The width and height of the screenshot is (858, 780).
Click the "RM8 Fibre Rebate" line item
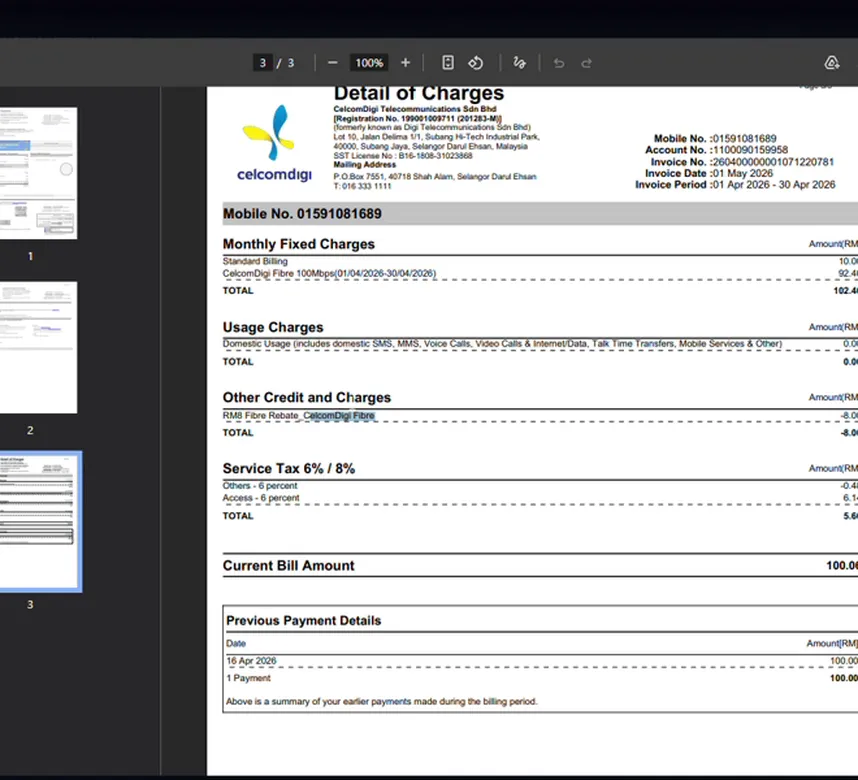[x=299, y=415]
